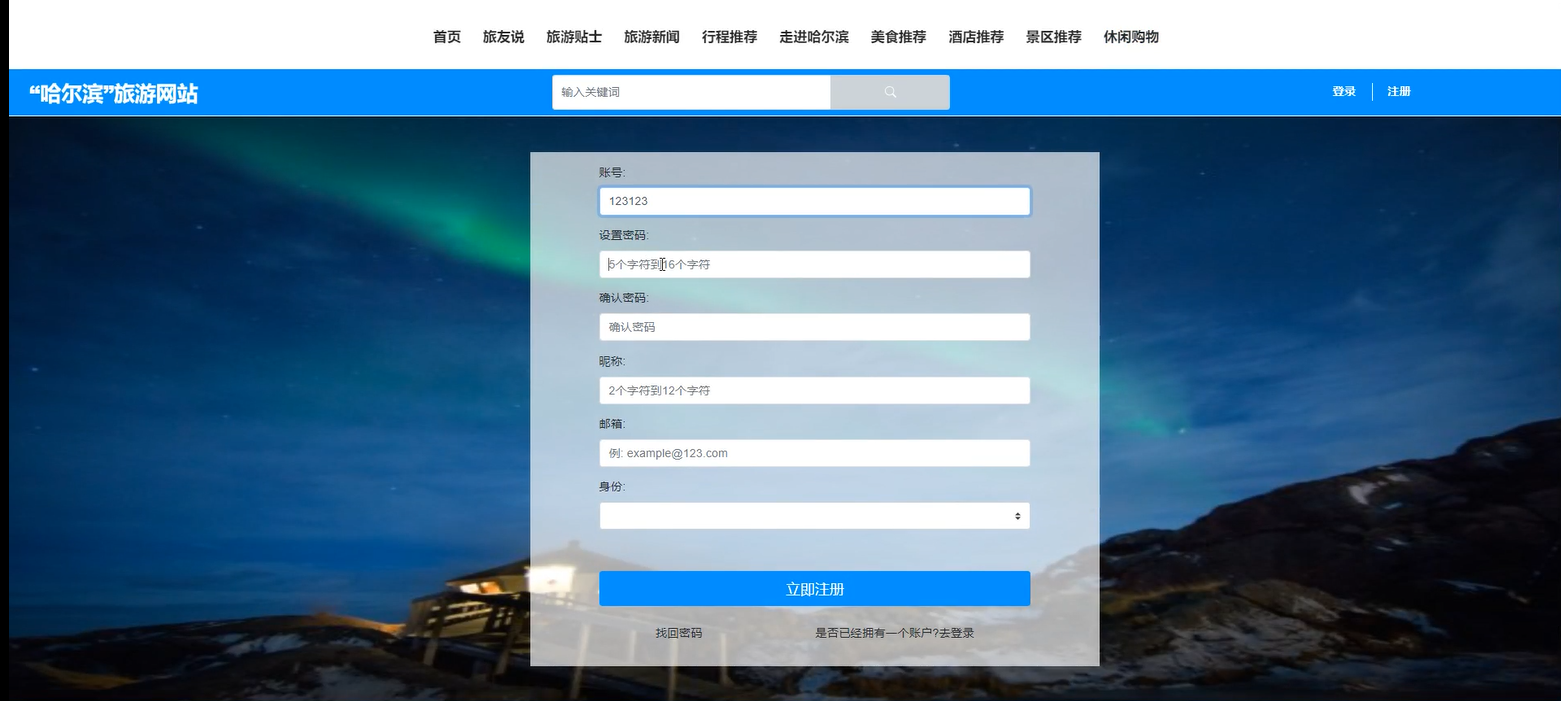Go to 旅游贴士 in navigation
The height and width of the screenshot is (701, 1561).
pyautogui.click(x=574, y=37)
